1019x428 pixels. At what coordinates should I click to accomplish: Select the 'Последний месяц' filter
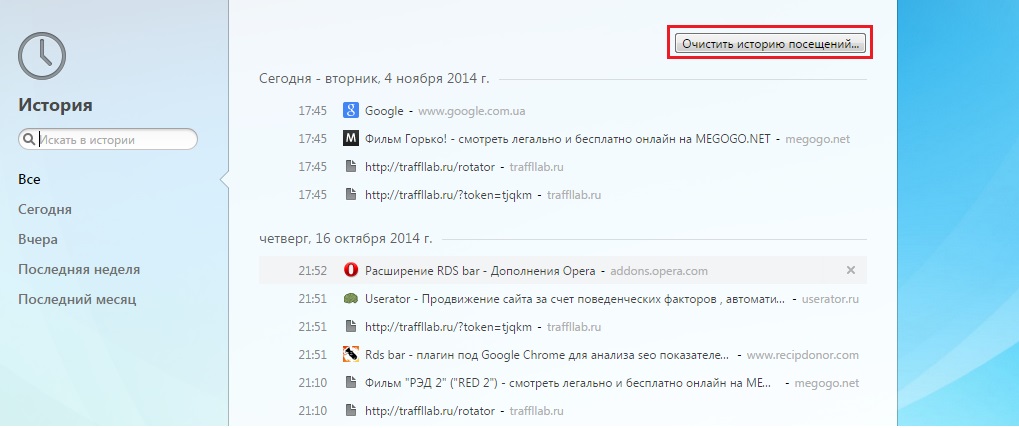pos(77,299)
